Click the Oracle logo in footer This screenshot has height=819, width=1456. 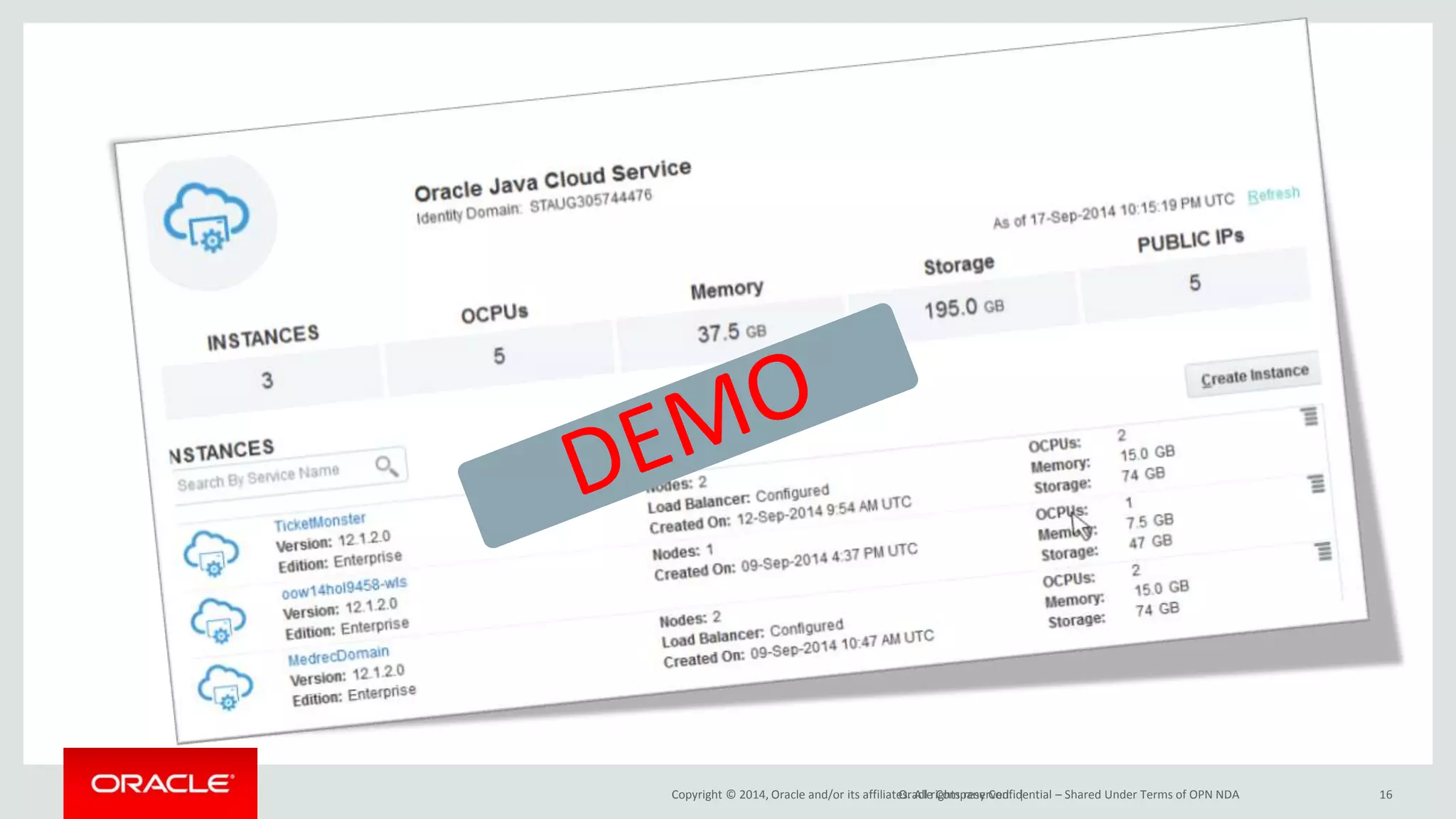tap(161, 783)
